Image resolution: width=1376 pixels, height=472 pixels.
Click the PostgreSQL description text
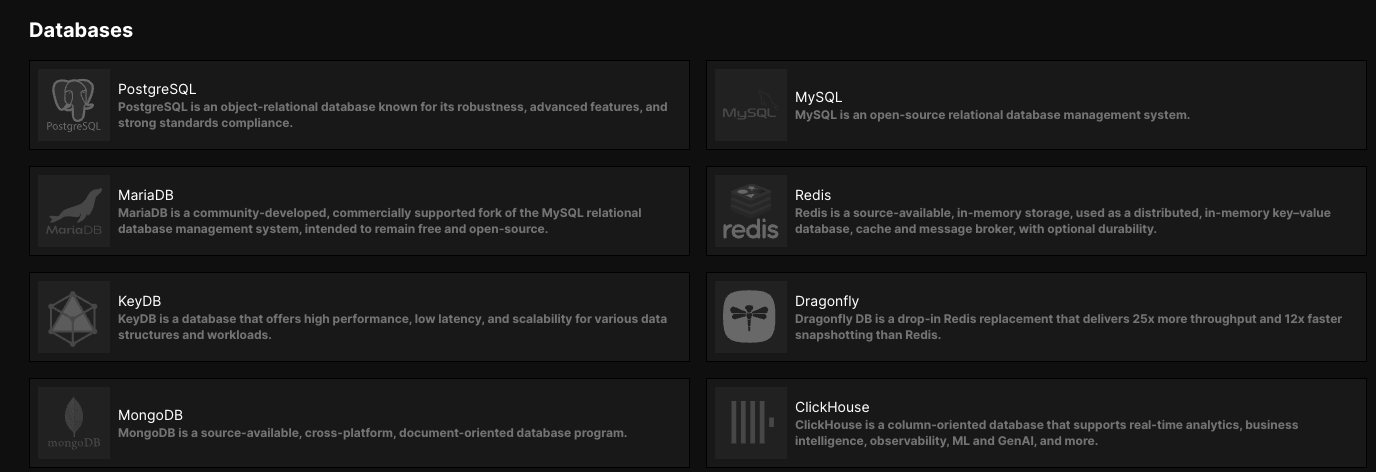(x=392, y=115)
